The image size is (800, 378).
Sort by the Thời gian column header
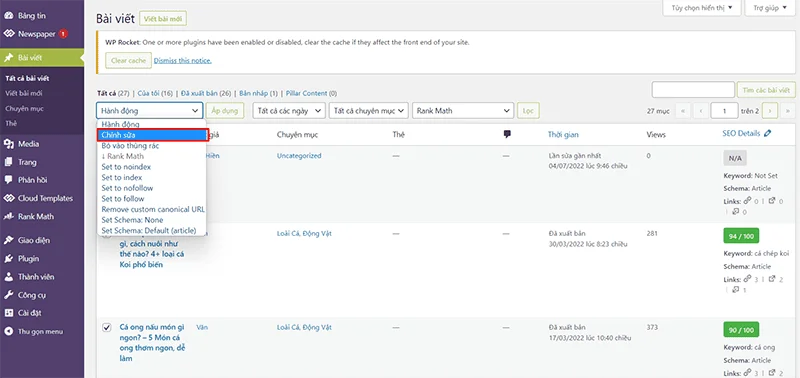[563, 135]
